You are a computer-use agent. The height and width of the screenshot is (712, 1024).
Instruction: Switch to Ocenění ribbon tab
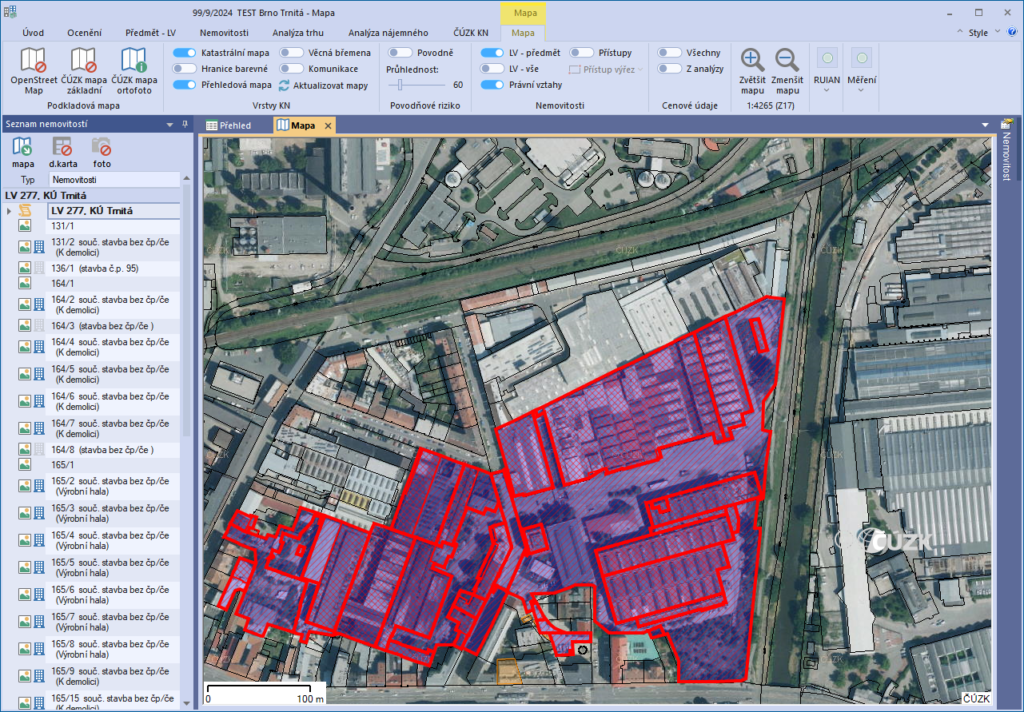tap(84, 33)
